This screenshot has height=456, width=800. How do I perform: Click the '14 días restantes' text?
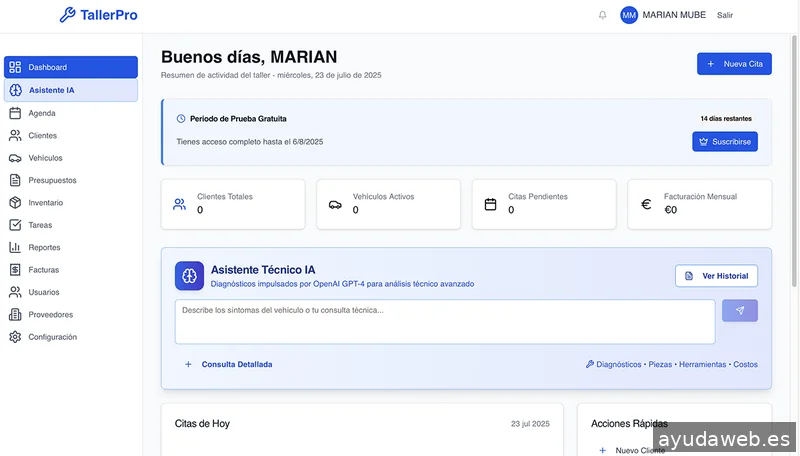(726, 118)
